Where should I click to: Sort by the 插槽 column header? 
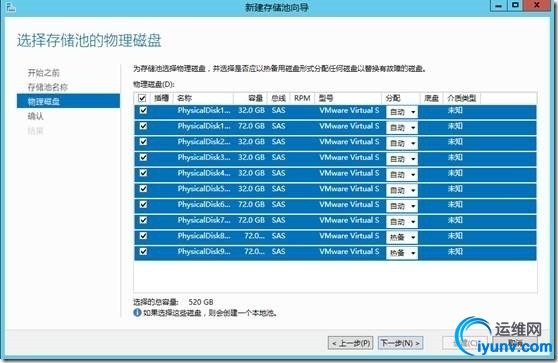coord(161,98)
